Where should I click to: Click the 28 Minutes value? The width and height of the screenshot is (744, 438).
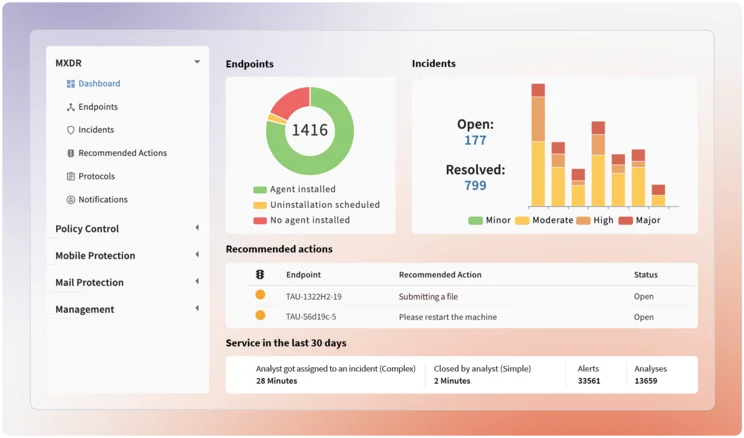point(277,381)
